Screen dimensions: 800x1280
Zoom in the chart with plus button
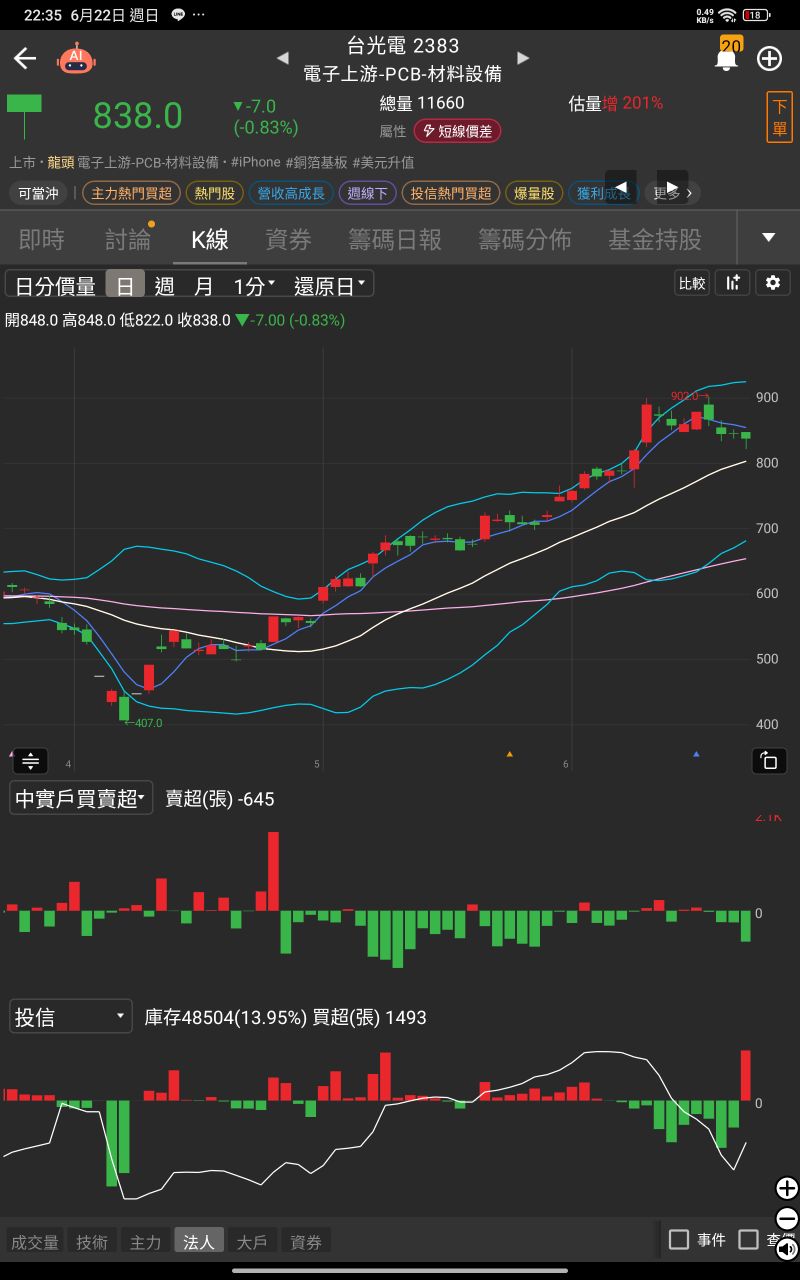[x=786, y=1188]
